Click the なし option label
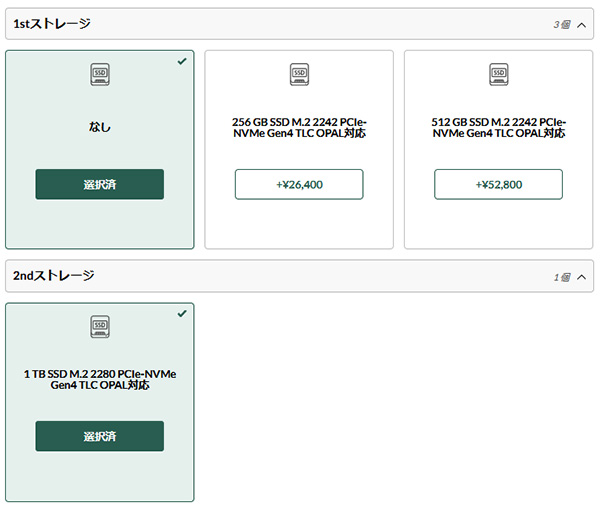The image size is (600, 508). 100,127
